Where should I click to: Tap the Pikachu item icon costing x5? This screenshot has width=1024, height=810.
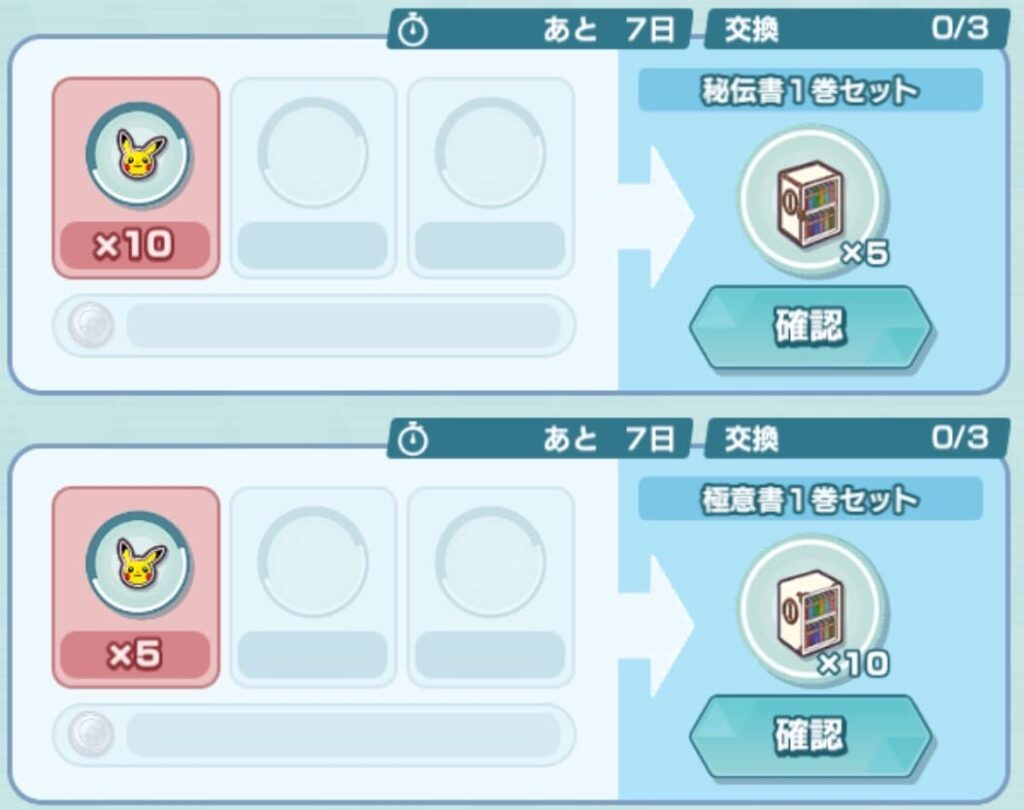136,564
